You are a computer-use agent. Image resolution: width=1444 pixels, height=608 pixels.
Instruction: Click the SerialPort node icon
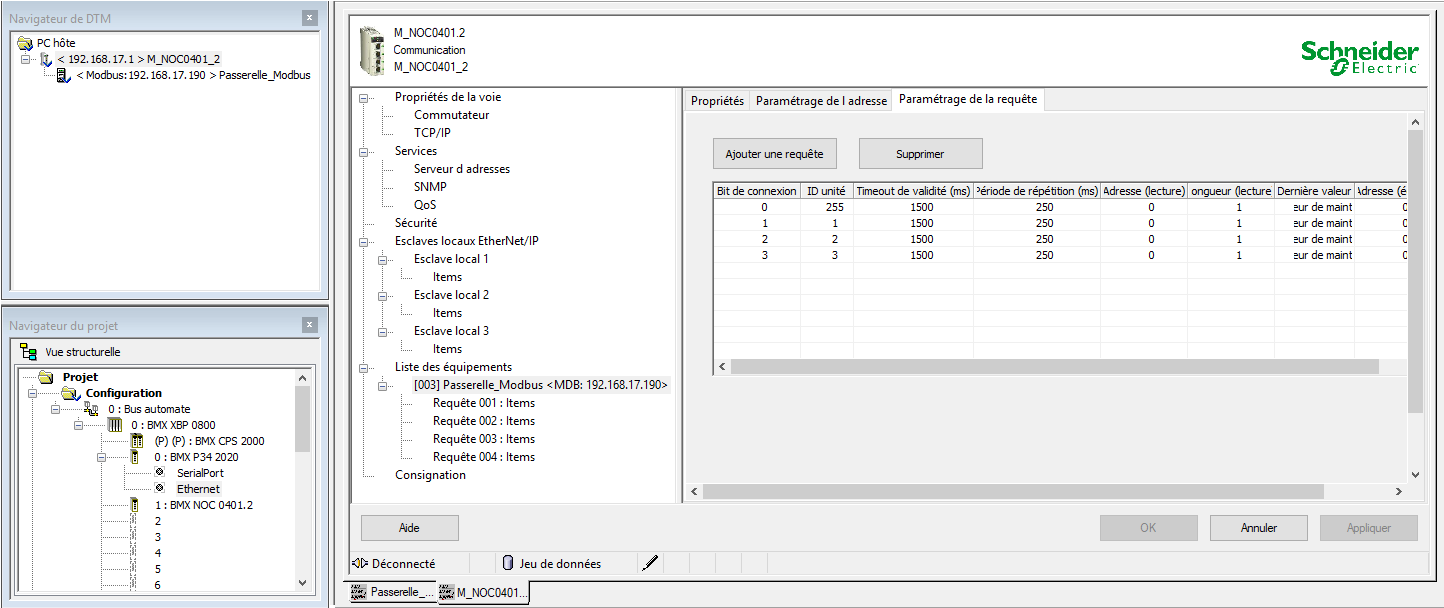click(158, 473)
